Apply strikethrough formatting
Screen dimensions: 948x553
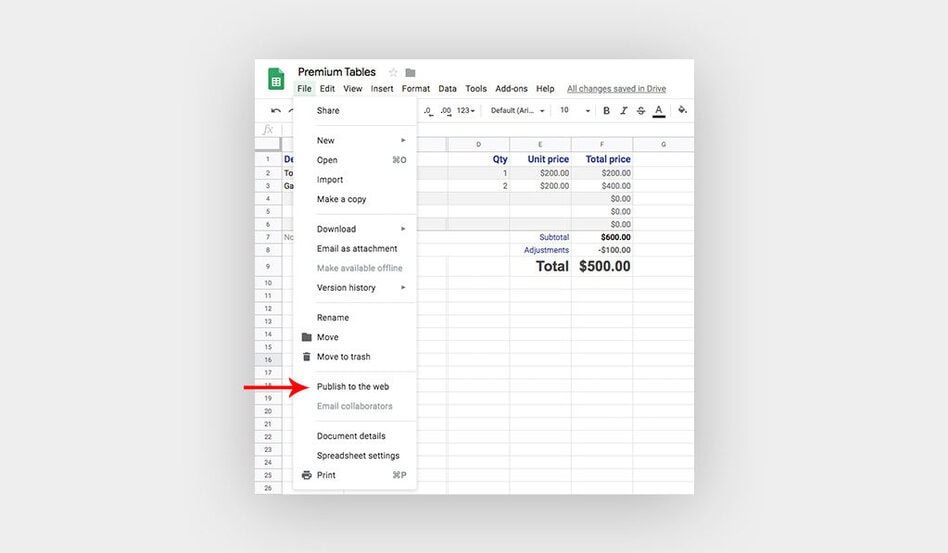640,111
